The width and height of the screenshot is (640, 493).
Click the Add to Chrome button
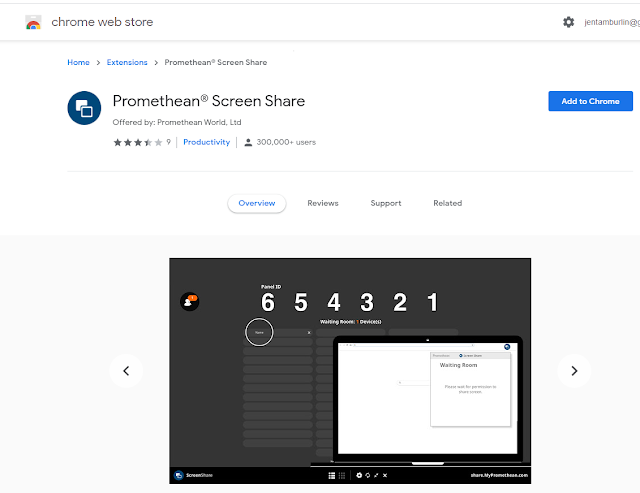click(590, 101)
